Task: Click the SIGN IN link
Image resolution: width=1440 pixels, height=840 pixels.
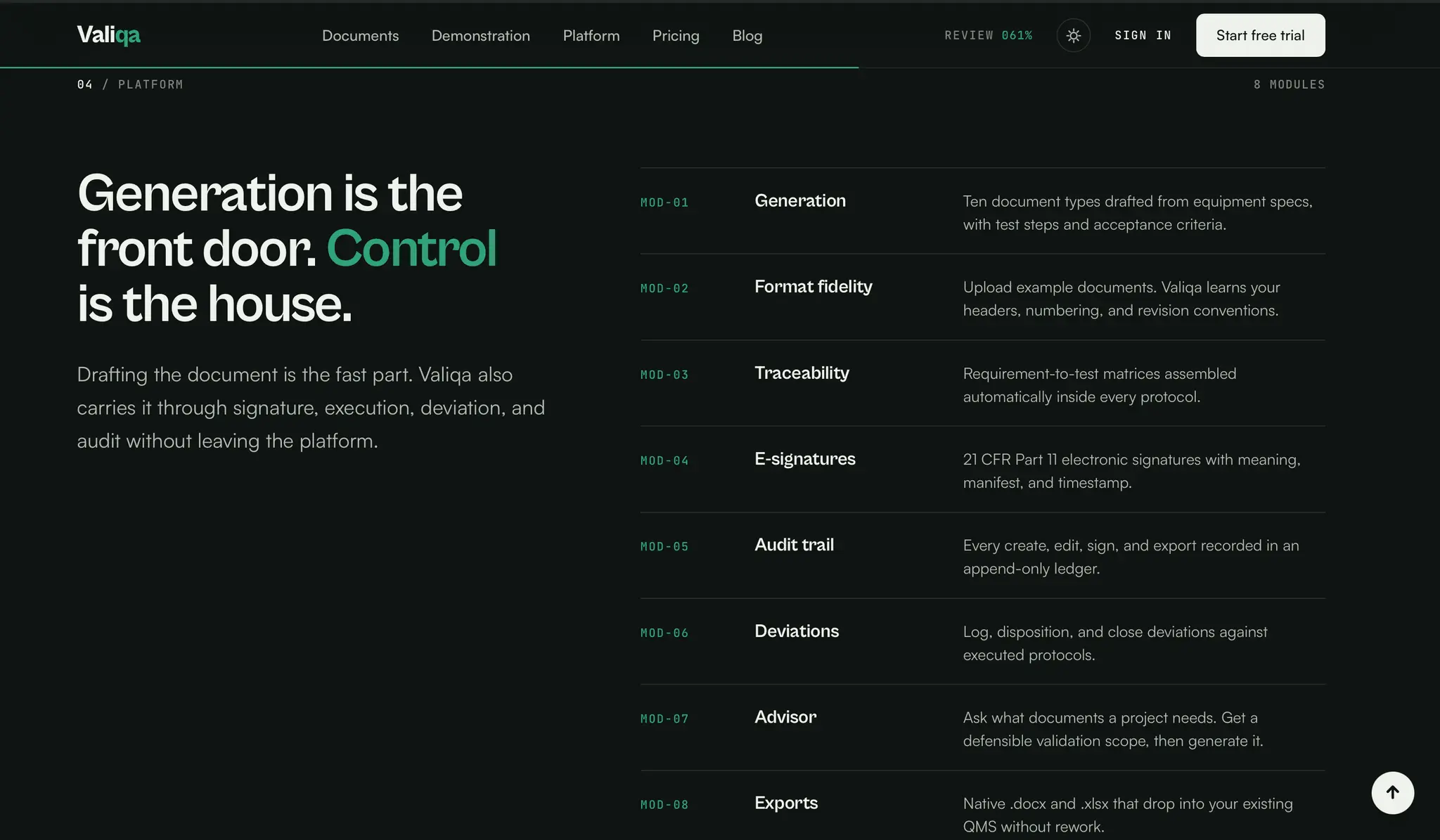Action: (1143, 35)
